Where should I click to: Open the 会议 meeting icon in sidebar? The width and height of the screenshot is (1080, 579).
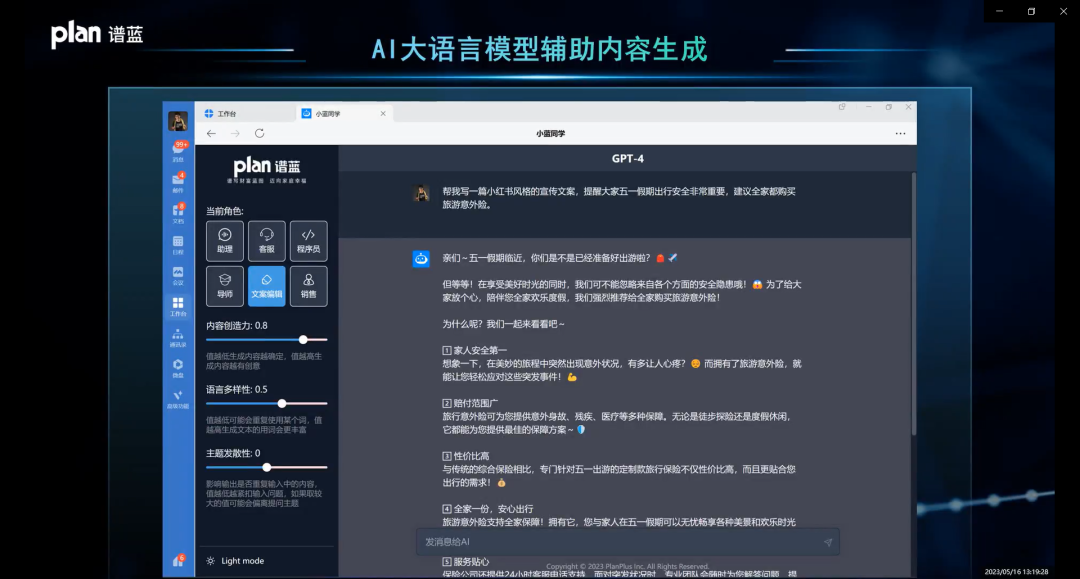[178, 275]
